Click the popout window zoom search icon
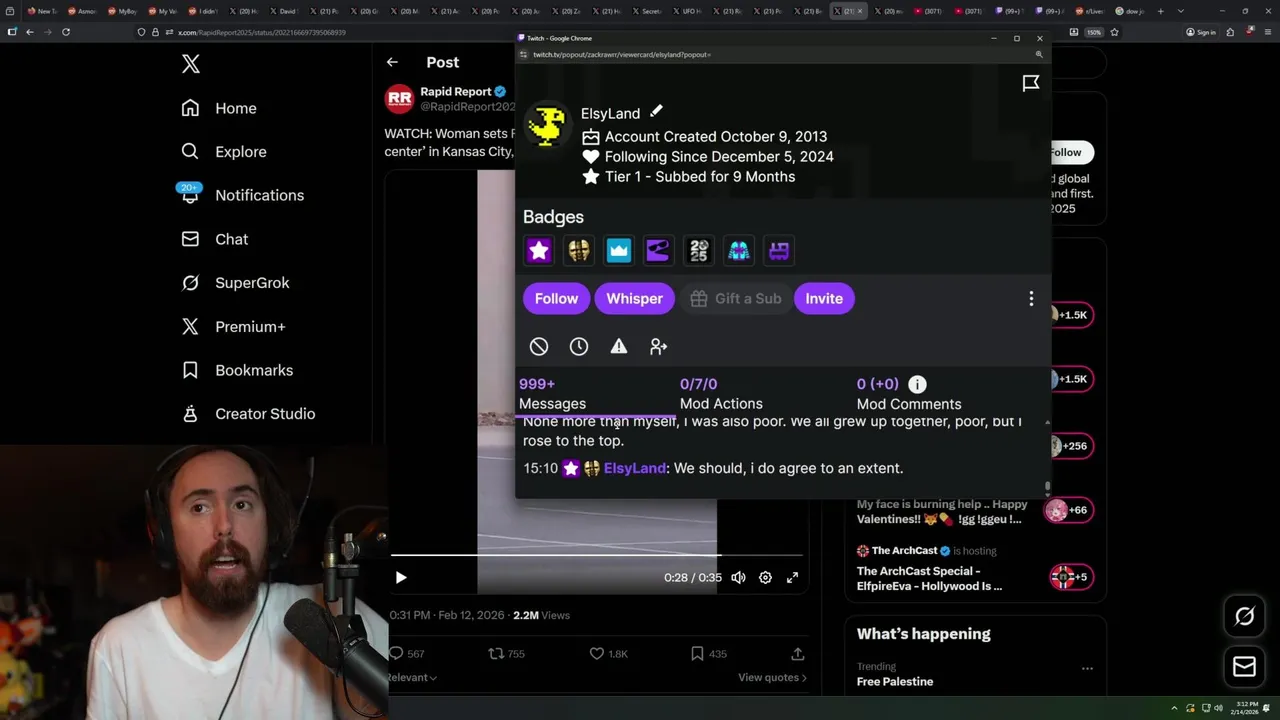 (x=1039, y=54)
